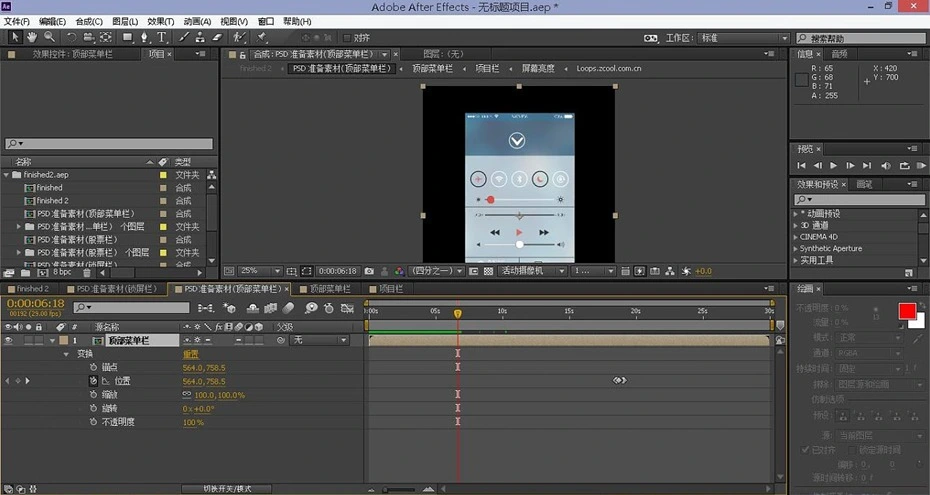Select the Clone Stamp tool
The height and width of the screenshot is (495, 930).
200,37
